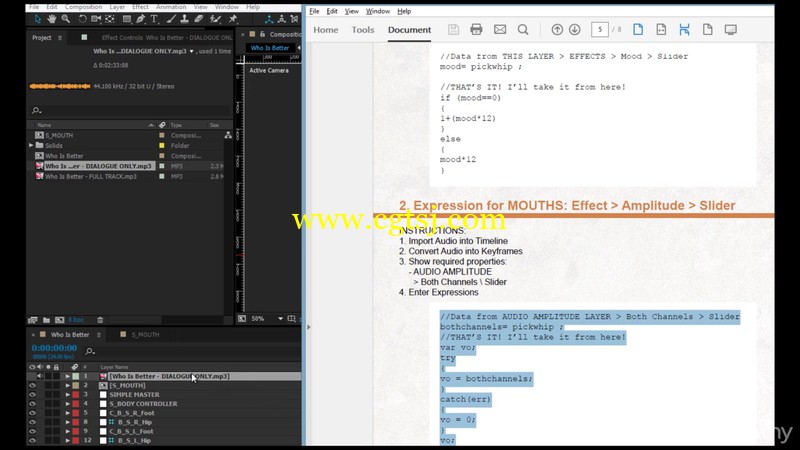The width and height of the screenshot is (800, 450).
Task: Click the red label swatch of SIMPLE MASTER layer
Action: (x=76, y=394)
